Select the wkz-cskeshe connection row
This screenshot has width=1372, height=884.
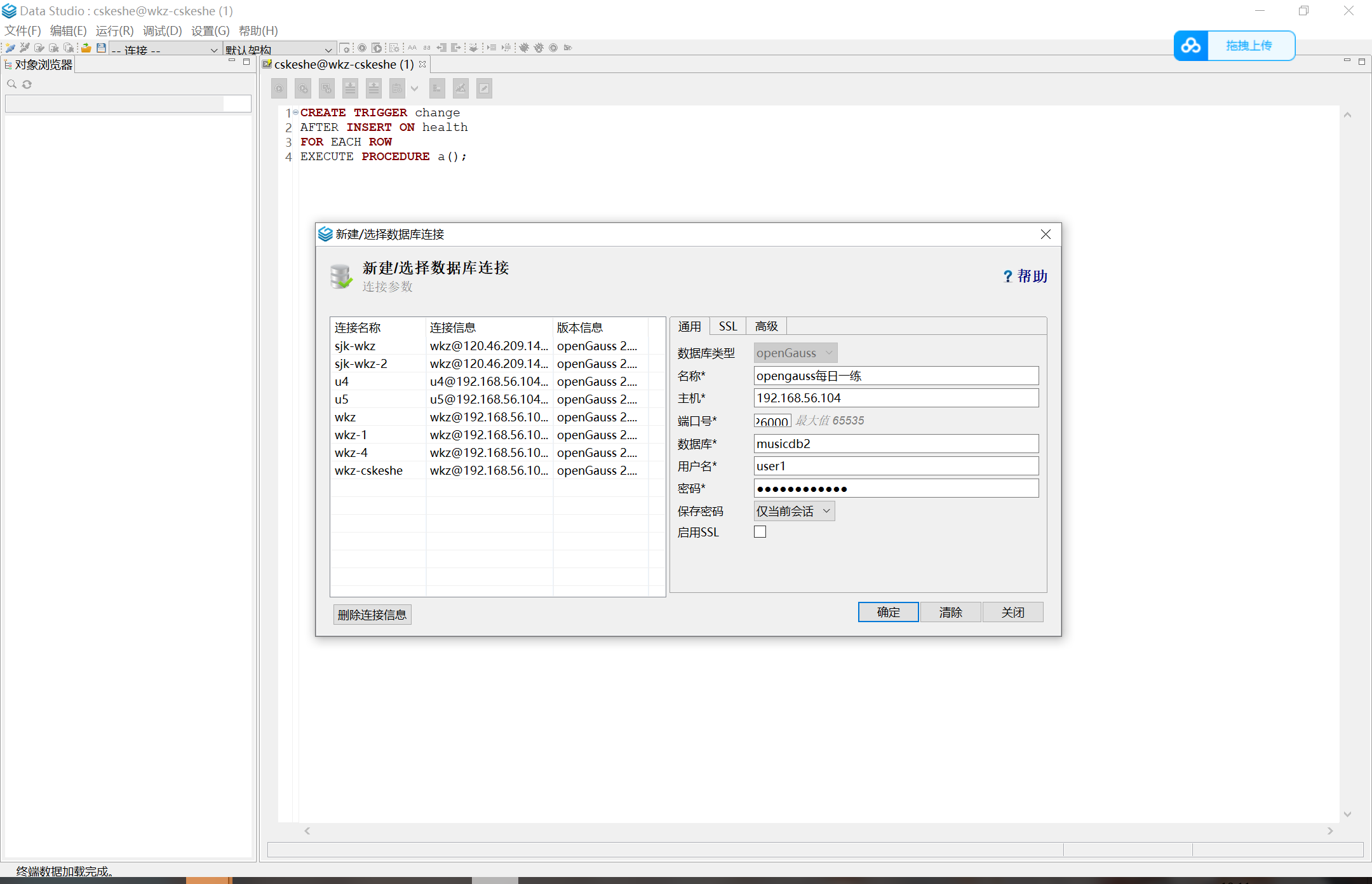point(369,470)
